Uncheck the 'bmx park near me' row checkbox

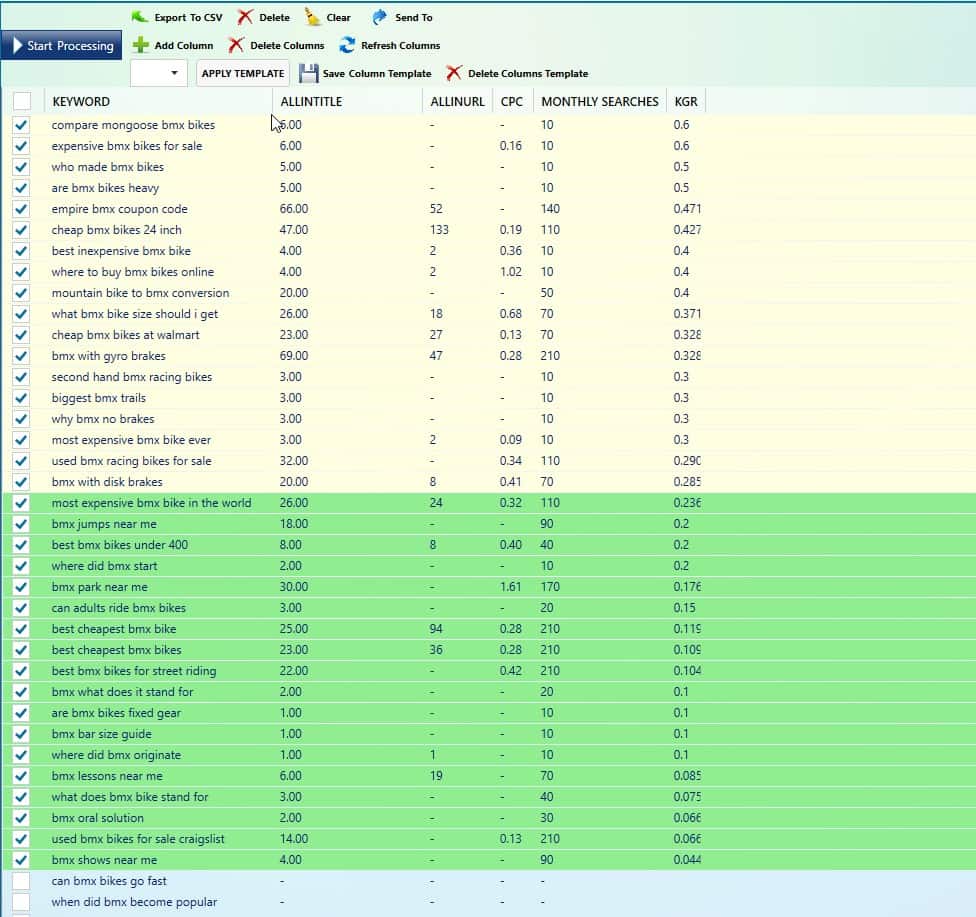[21, 587]
